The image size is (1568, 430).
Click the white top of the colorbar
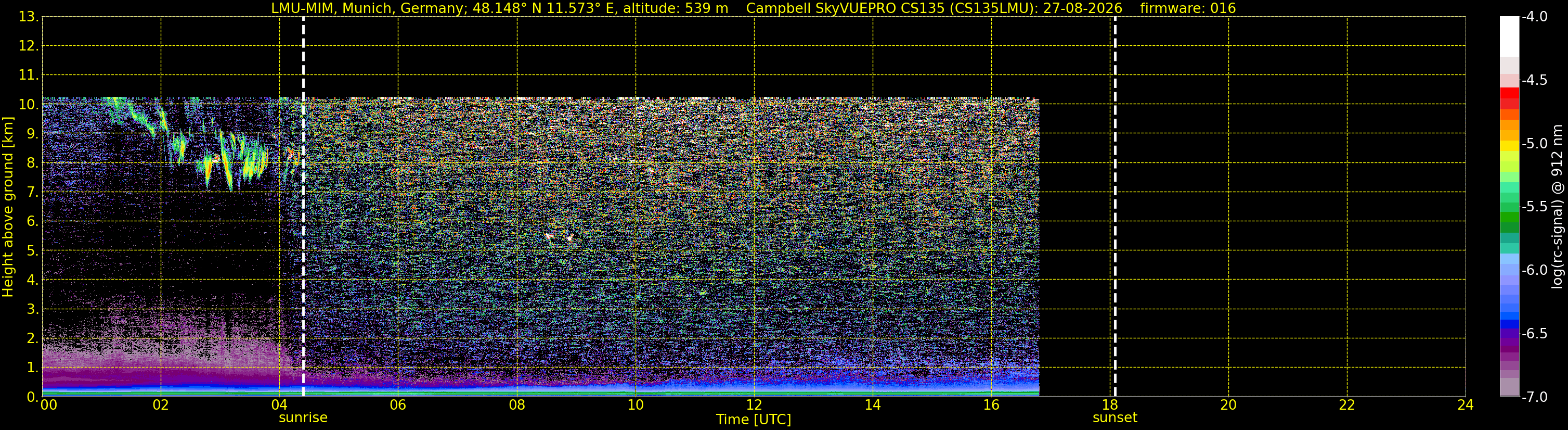click(1510, 36)
